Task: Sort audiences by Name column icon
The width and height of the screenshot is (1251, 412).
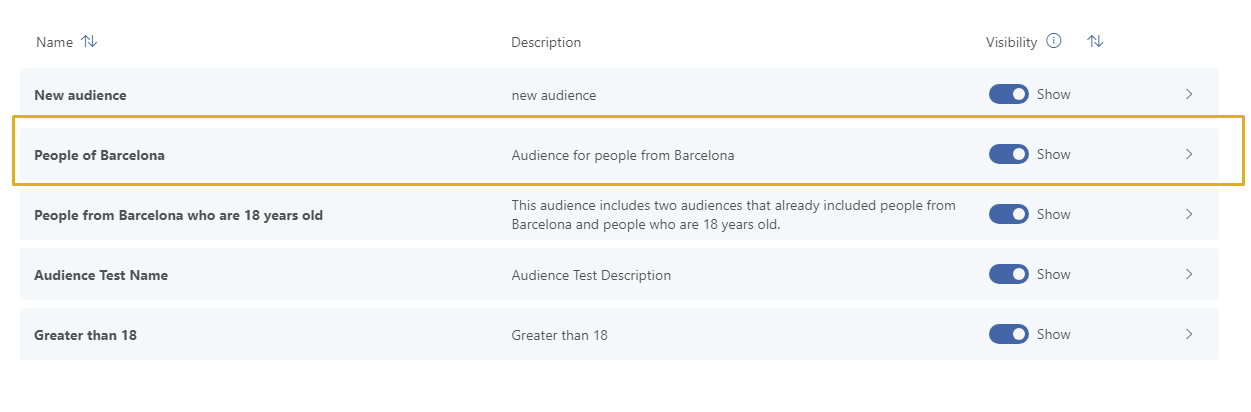Action: coord(89,42)
